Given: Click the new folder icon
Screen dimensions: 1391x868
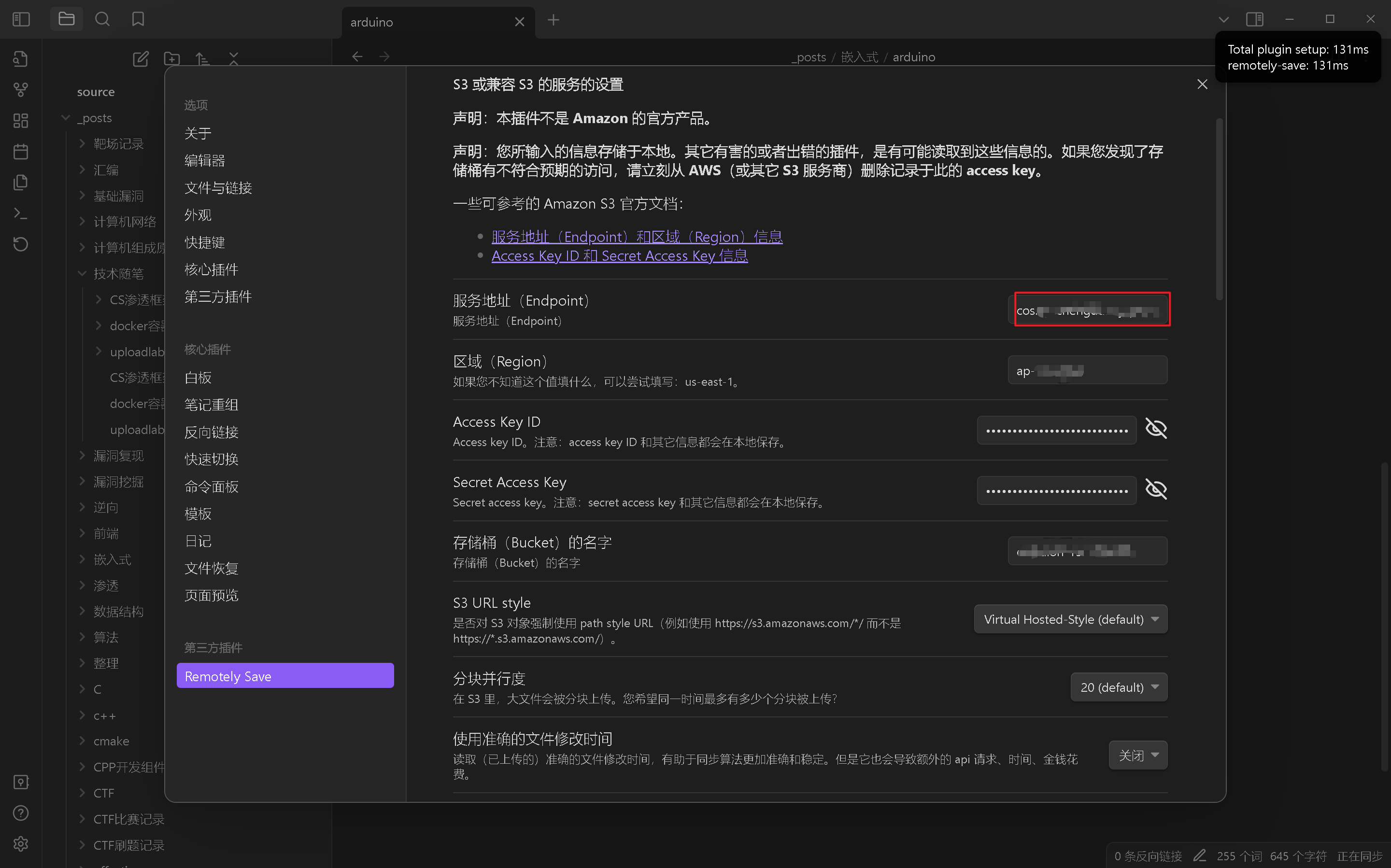Looking at the screenshot, I should pyautogui.click(x=172, y=58).
